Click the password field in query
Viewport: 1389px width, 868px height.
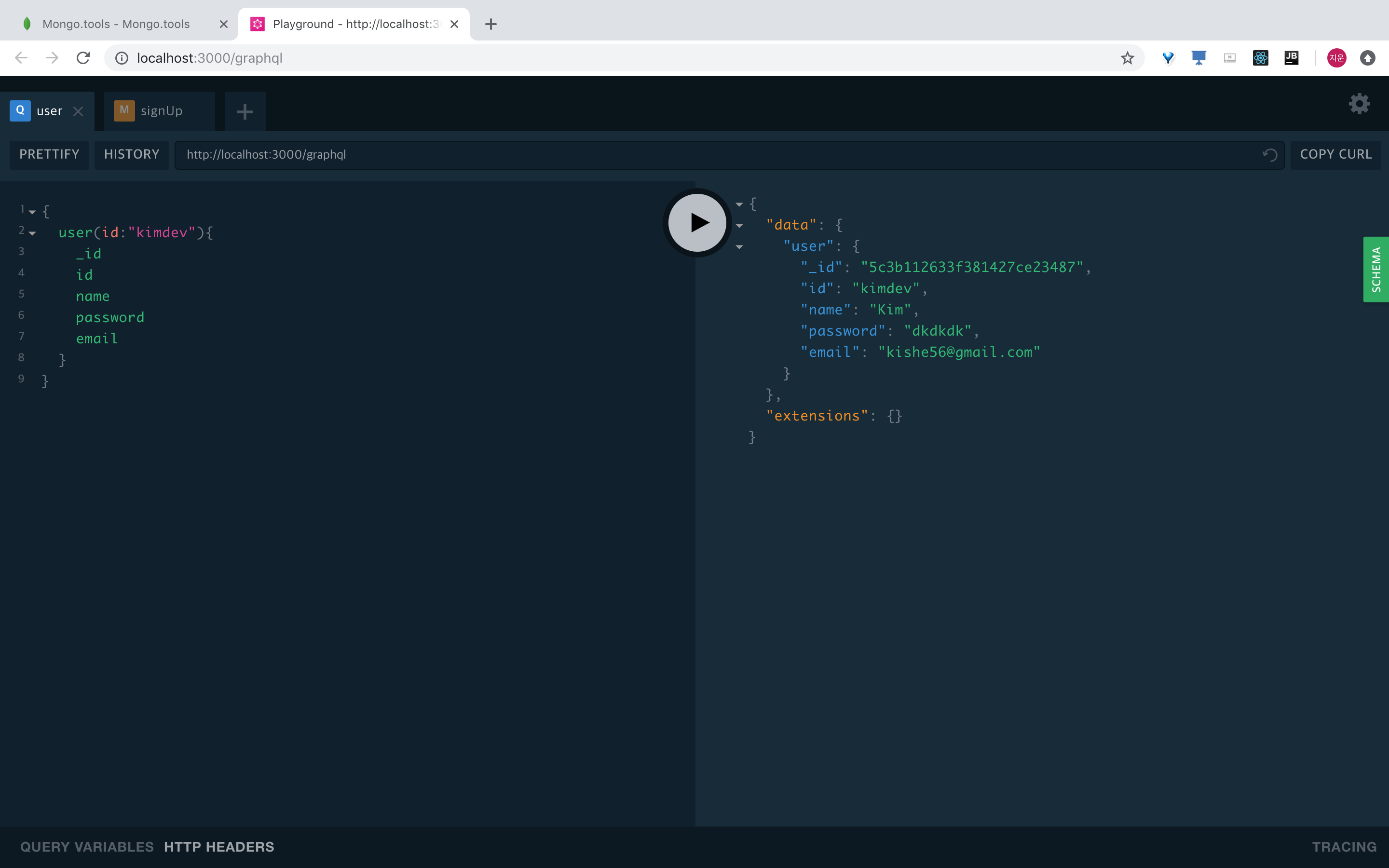(x=110, y=317)
